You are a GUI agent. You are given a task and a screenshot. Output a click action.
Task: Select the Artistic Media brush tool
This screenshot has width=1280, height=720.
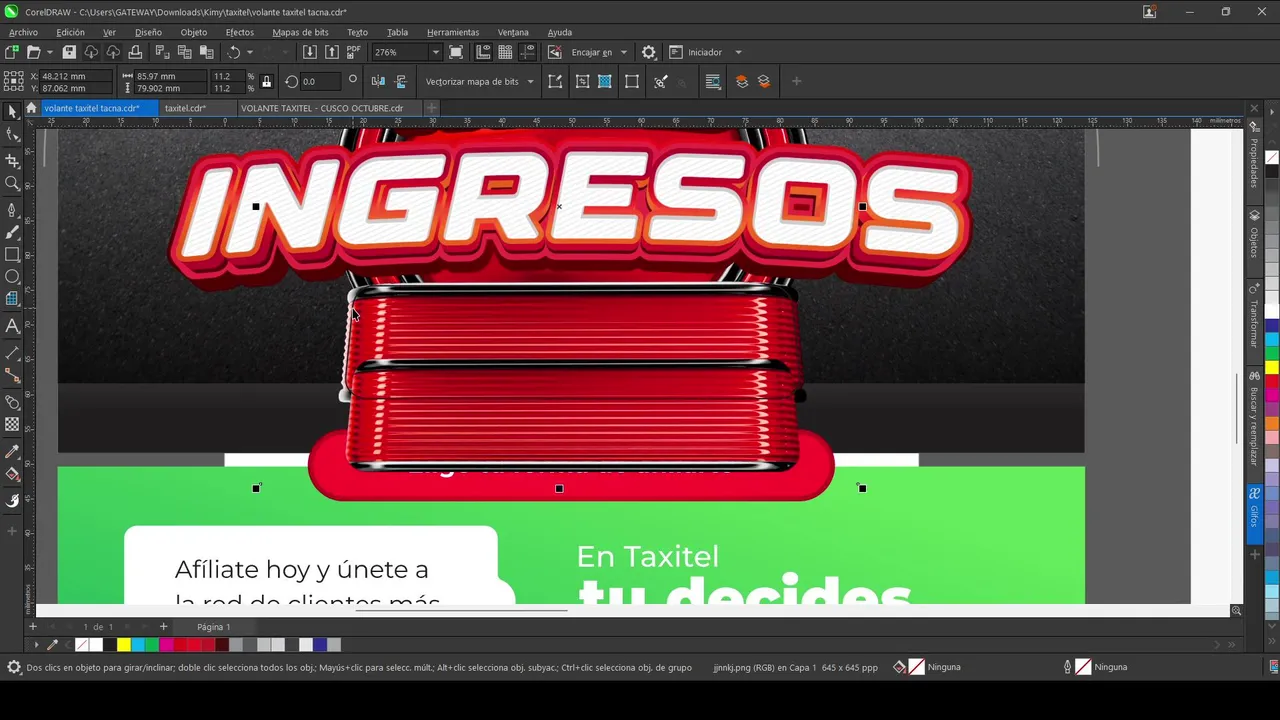coord(12,232)
